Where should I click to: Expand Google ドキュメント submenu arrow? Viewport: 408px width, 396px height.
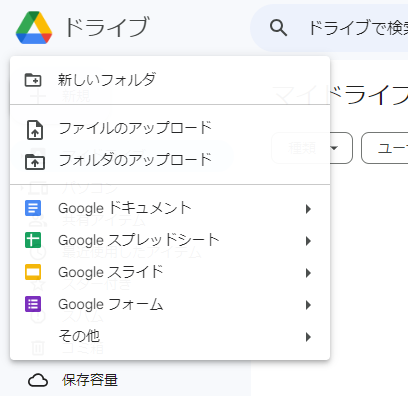pyautogui.click(x=308, y=209)
